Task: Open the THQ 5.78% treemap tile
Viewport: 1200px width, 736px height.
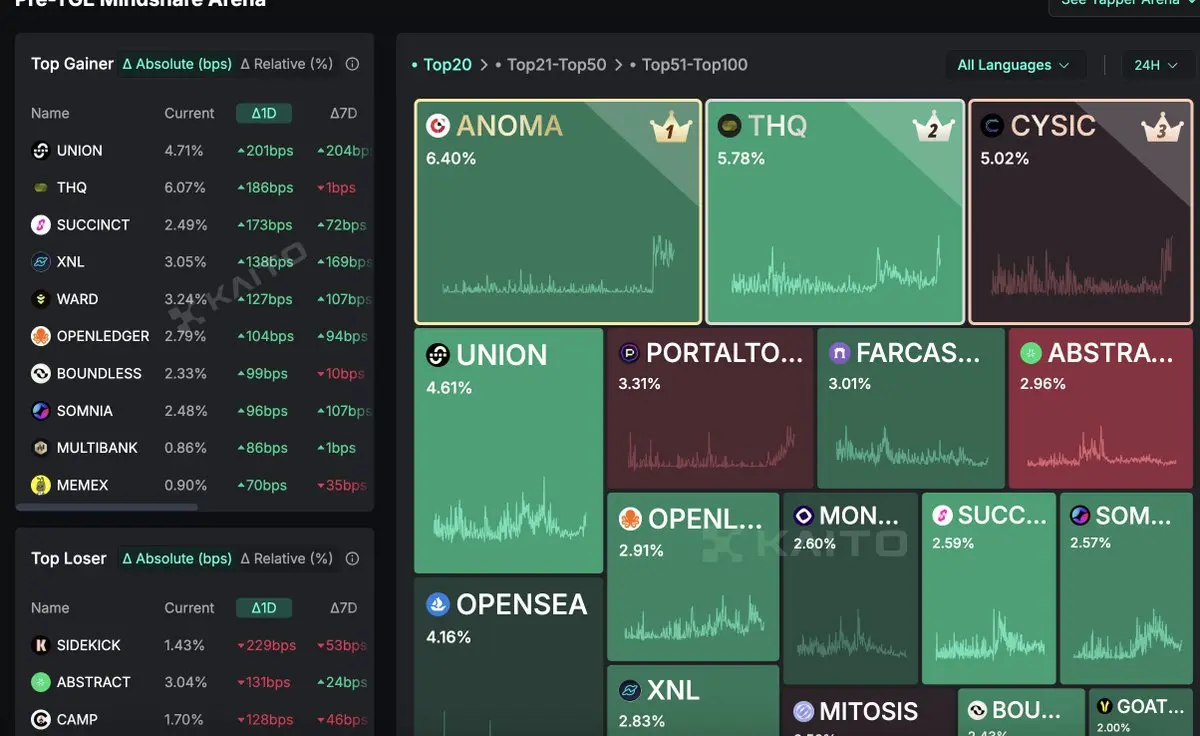Action: tap(835, 212)
